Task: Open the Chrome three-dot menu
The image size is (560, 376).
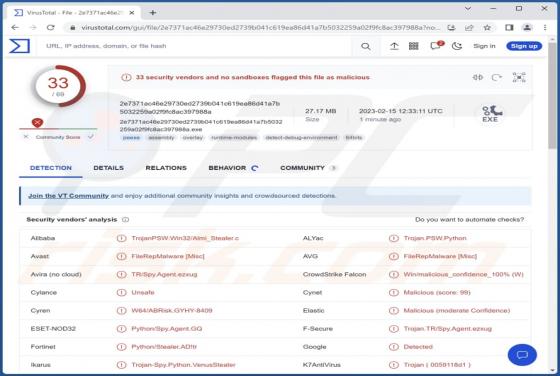Action: [x=545, y=27]
